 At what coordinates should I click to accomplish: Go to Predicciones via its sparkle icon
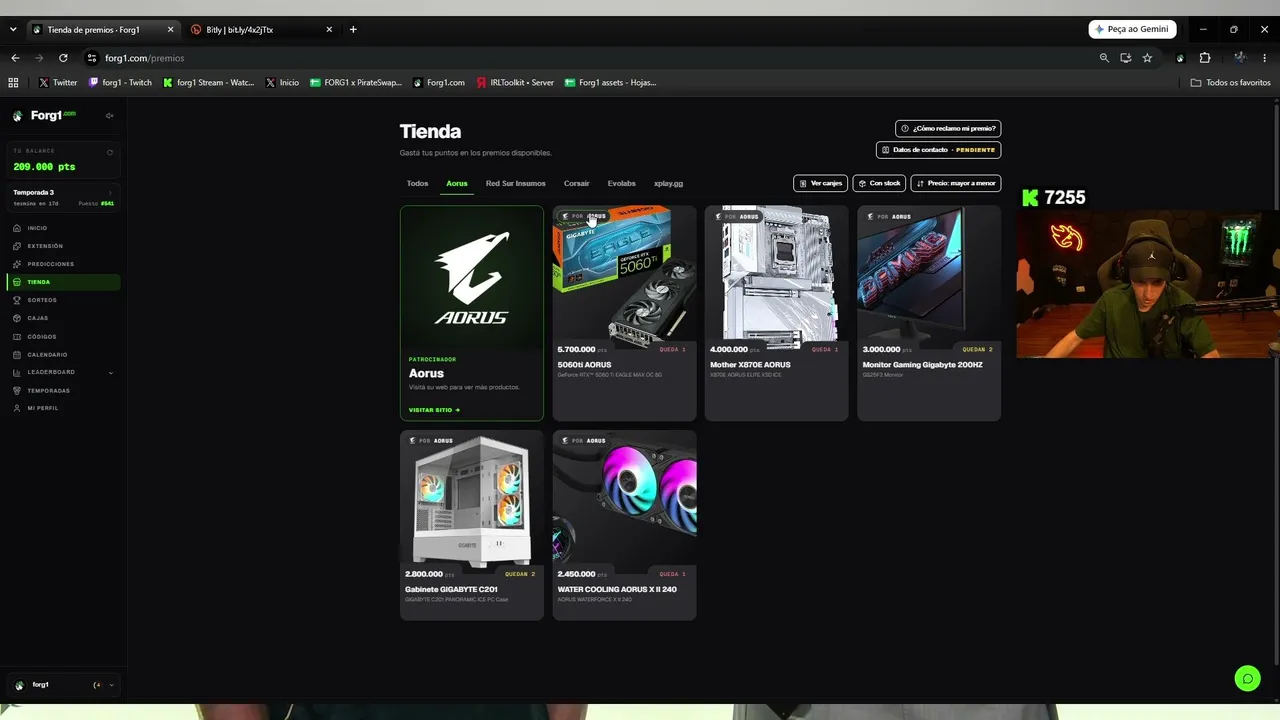17,264
